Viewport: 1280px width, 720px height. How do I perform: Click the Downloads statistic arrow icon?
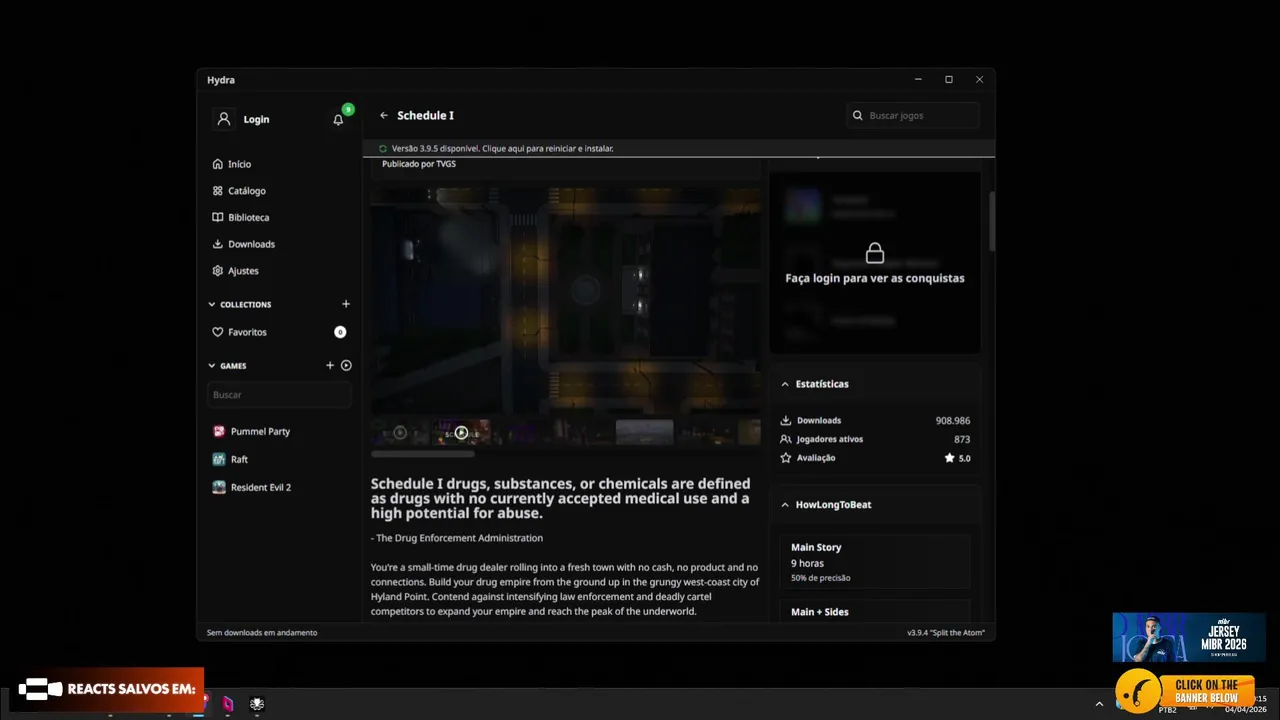tap(786, 421)
